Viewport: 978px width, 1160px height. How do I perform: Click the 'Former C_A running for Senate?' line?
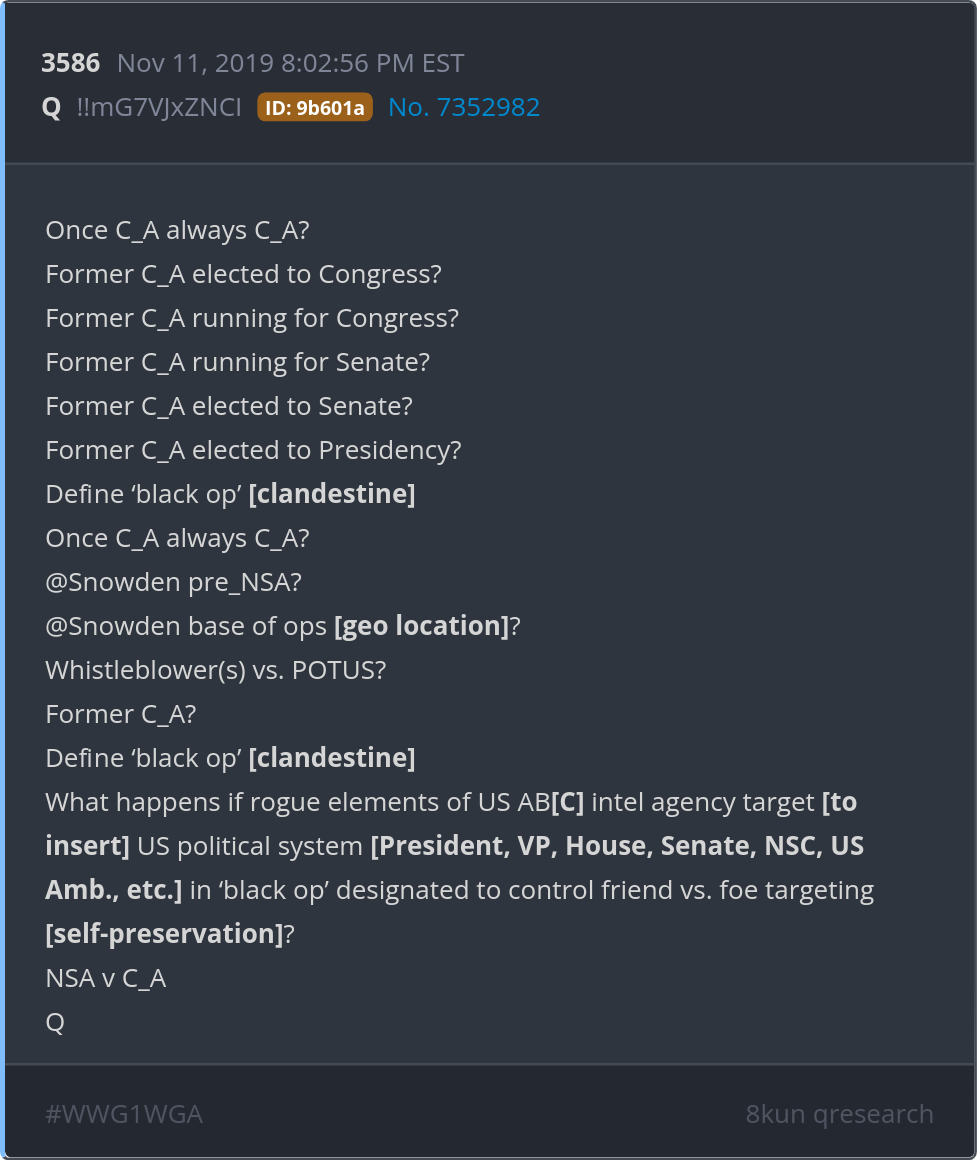tap(237, 362)
